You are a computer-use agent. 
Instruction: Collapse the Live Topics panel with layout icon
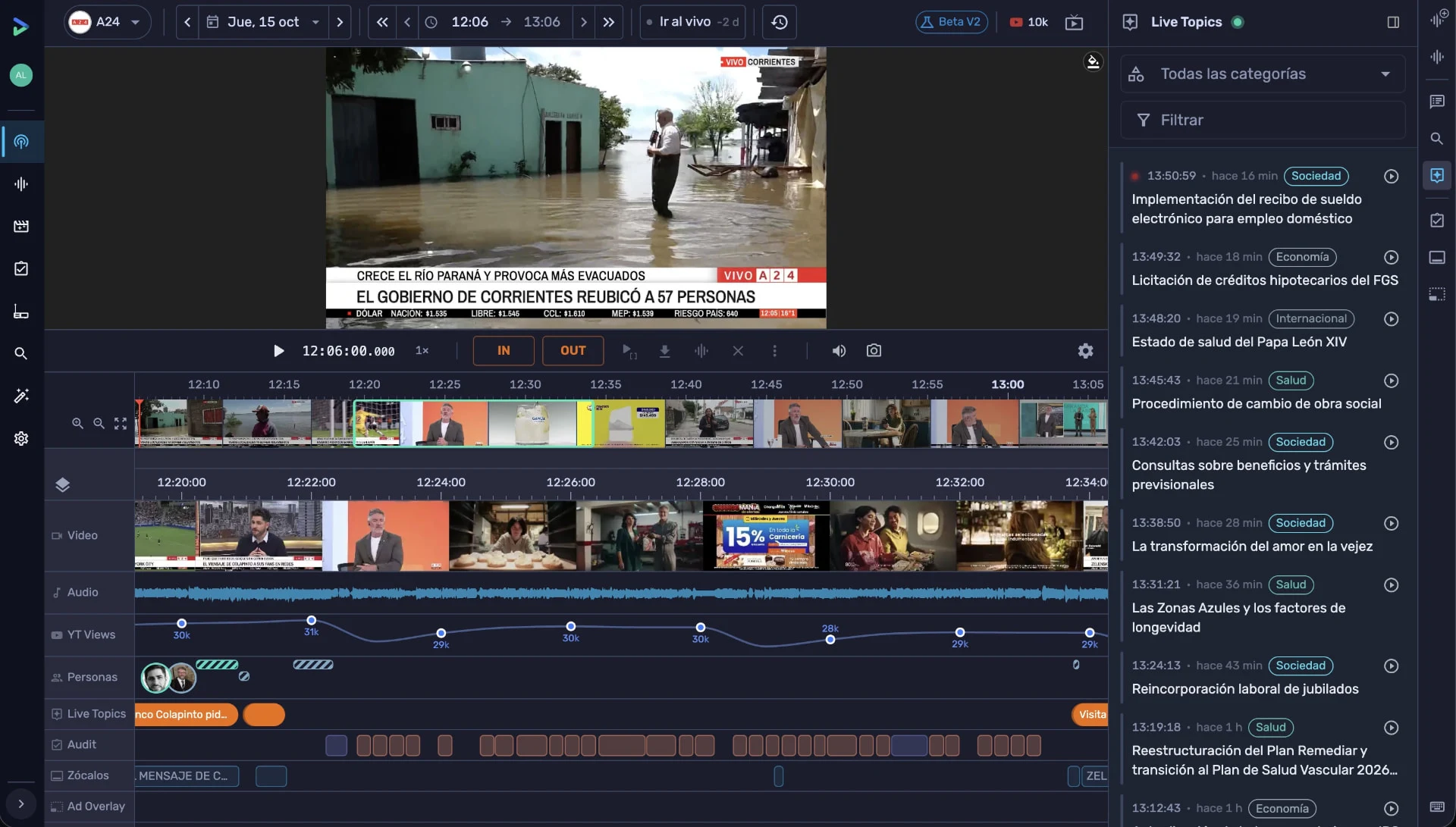(x=1393, y=22)
